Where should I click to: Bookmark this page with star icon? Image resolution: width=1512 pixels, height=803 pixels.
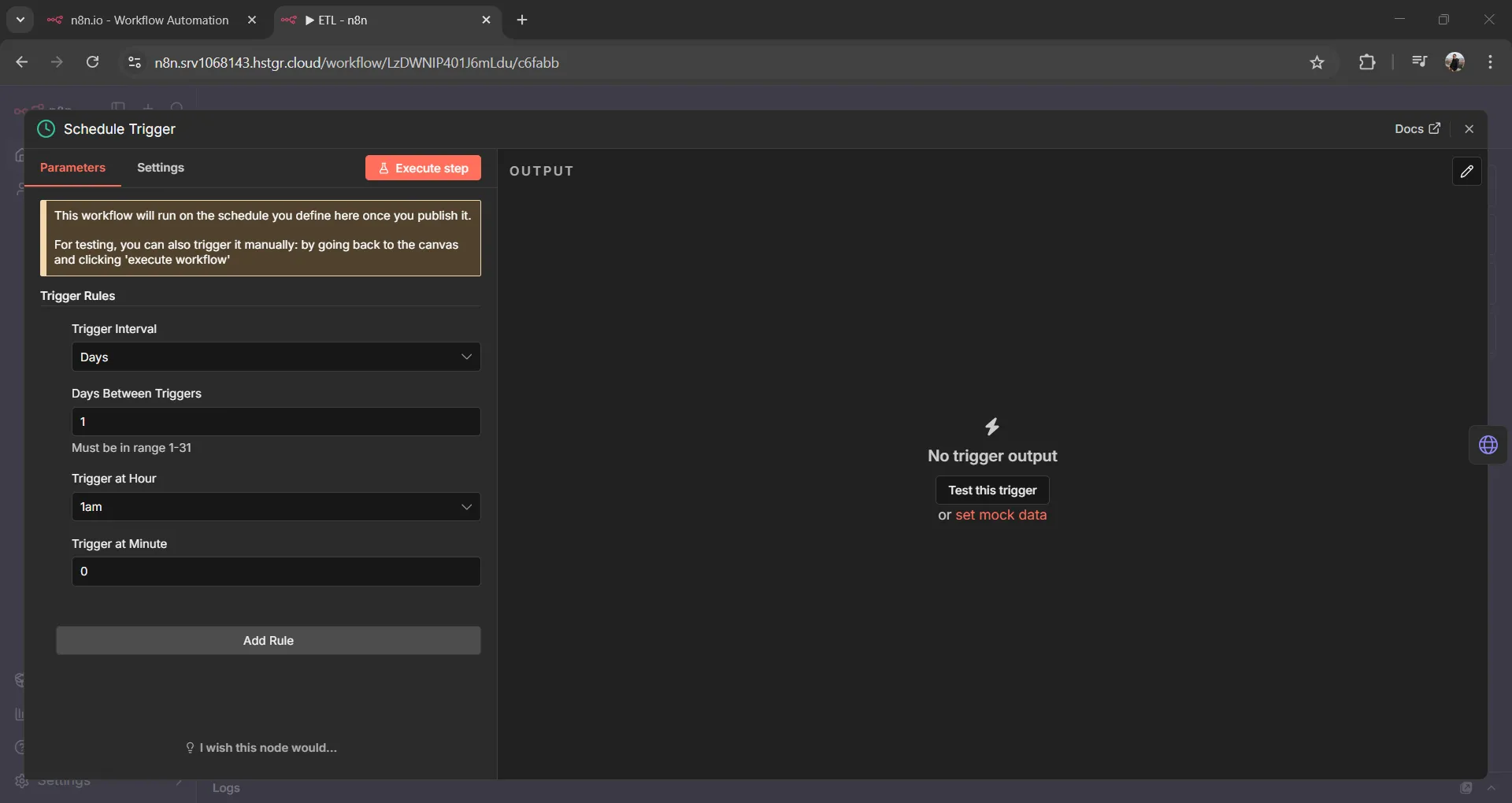pos(1317,63)
